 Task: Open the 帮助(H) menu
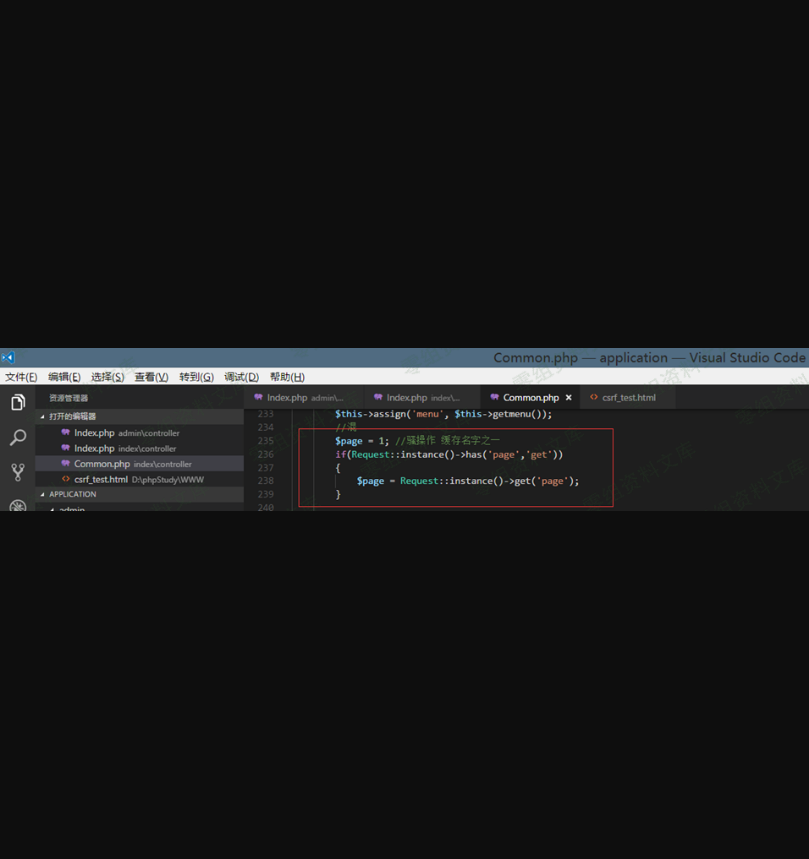coord(287,377)
